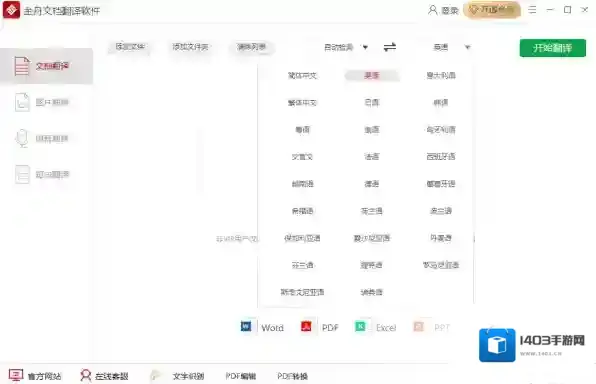Click the gold 开通会员 membership button
Screen dimensions: 596x384
(x=492, y=10)
